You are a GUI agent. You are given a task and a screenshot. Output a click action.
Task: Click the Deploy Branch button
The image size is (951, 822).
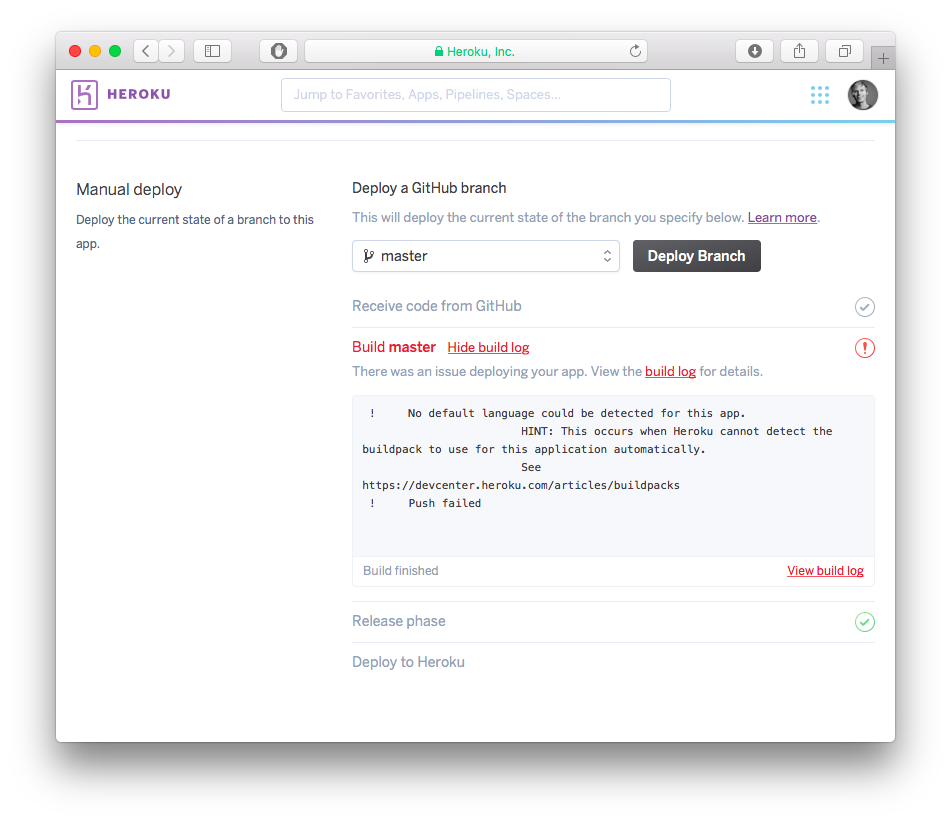696,256
